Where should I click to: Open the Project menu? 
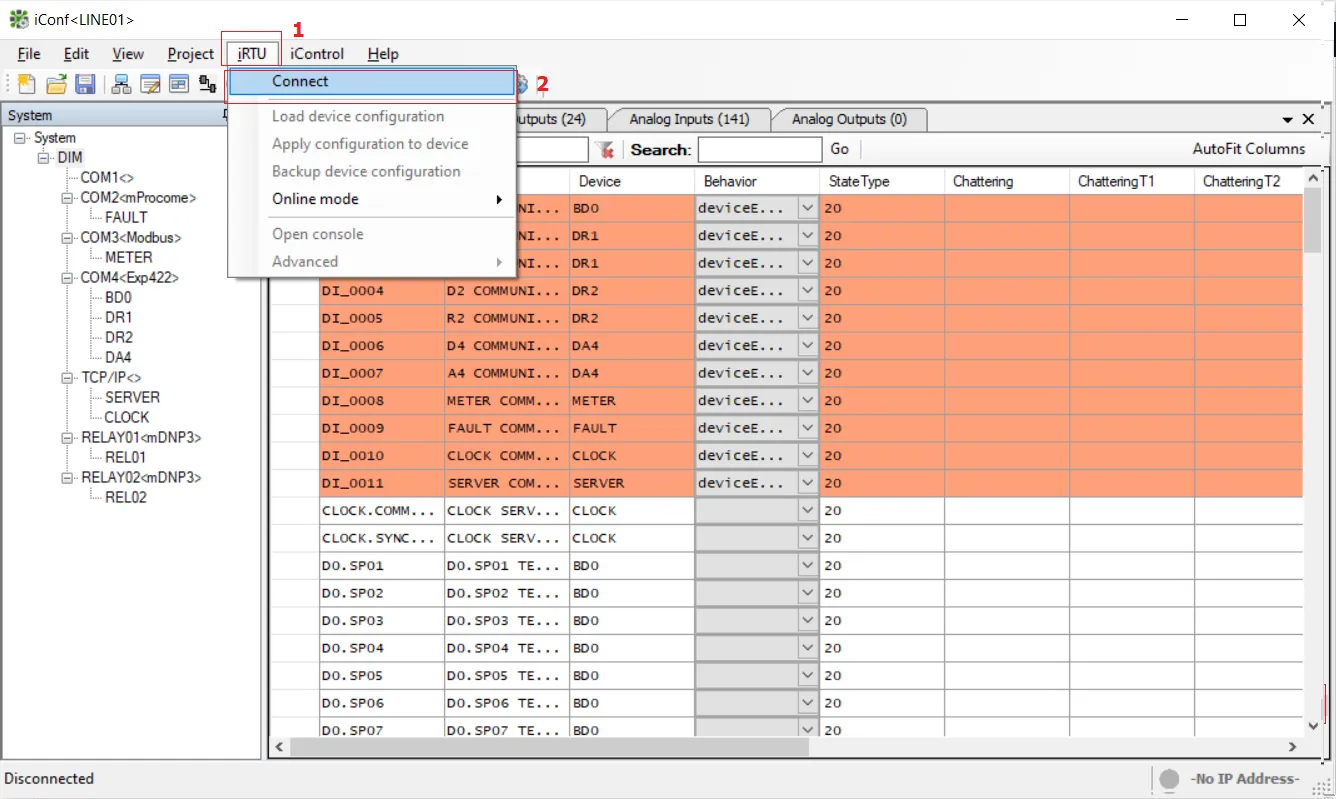click(x=190, y=54)
